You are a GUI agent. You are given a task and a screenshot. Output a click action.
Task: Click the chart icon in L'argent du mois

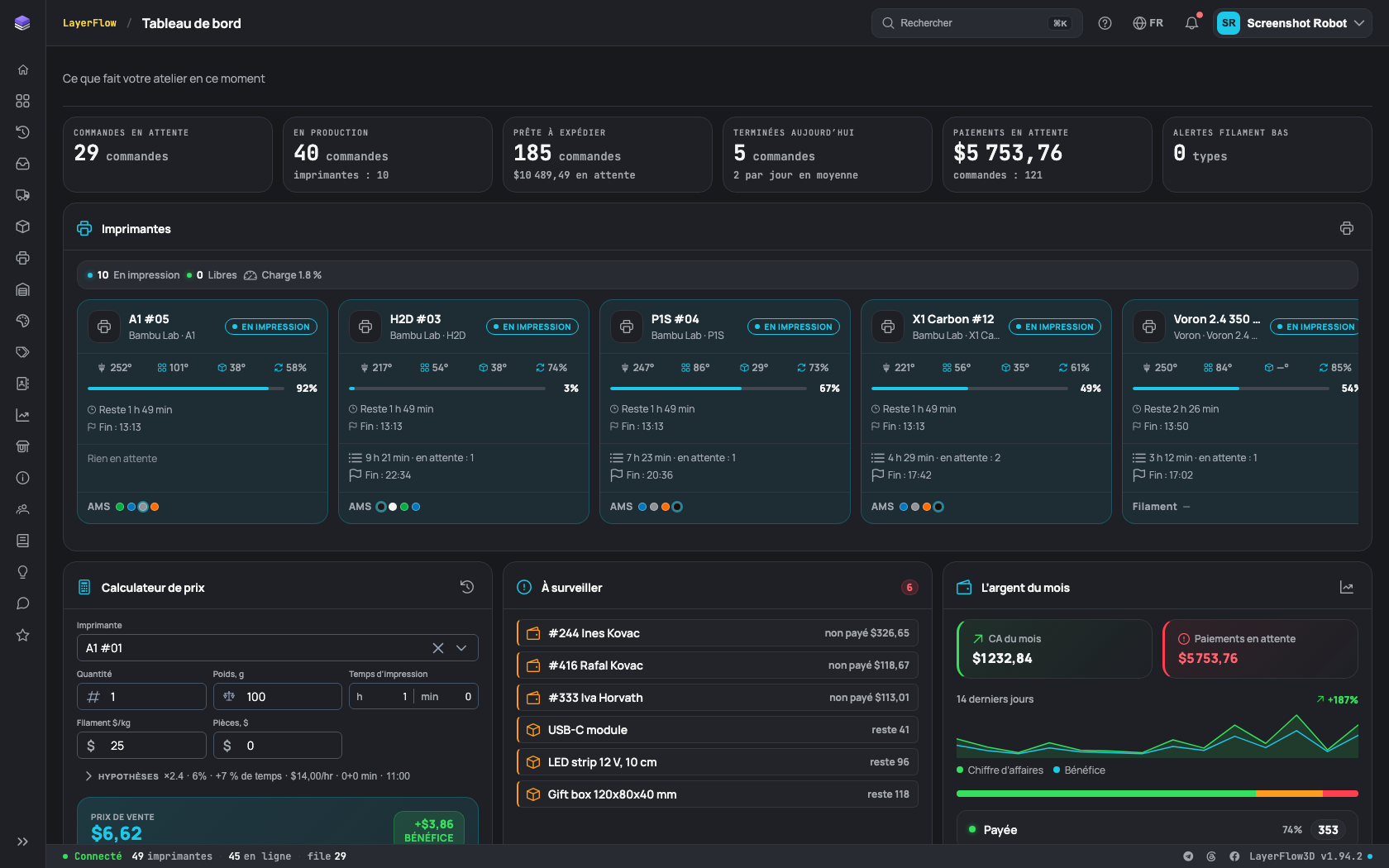[1347, 587]
